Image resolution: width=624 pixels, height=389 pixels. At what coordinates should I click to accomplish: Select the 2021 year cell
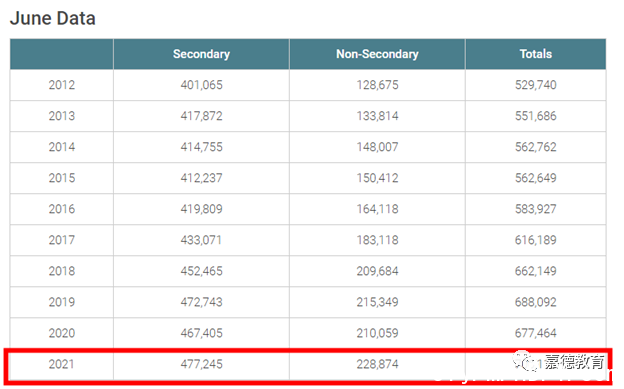click(62, 364)
